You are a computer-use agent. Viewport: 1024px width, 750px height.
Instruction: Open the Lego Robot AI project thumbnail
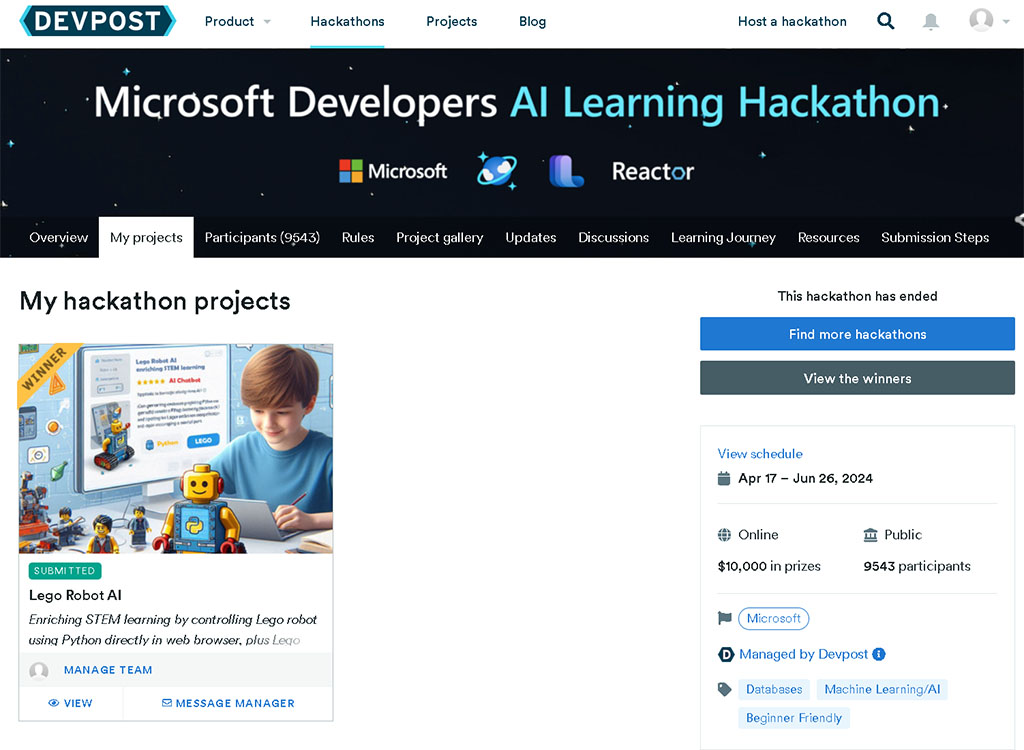176,448
